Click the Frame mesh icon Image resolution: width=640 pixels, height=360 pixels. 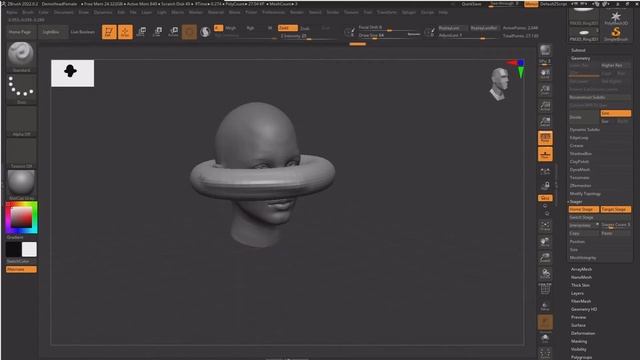coord(545,226)
